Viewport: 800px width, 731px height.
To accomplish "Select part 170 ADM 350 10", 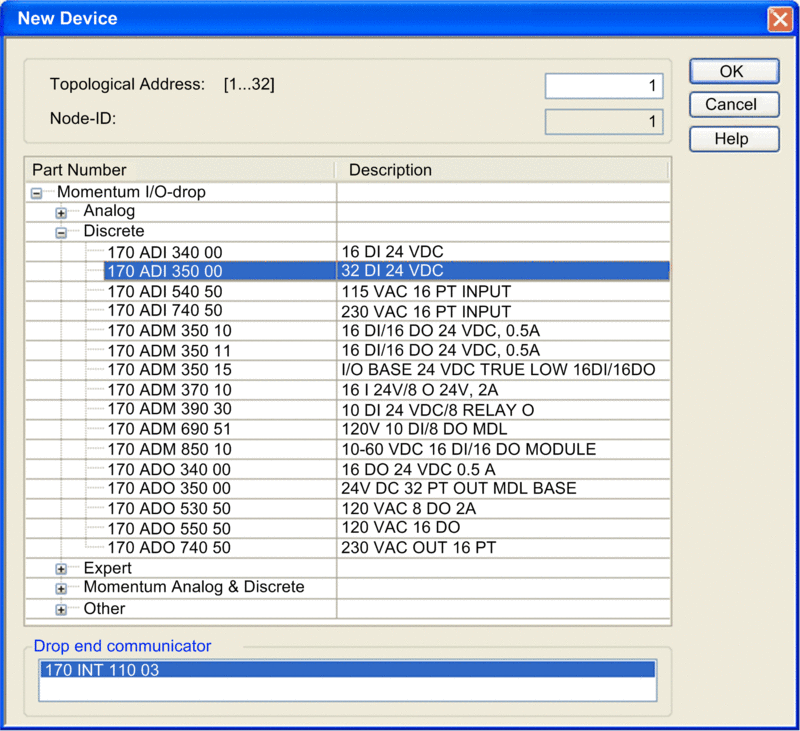I will 169,331.
